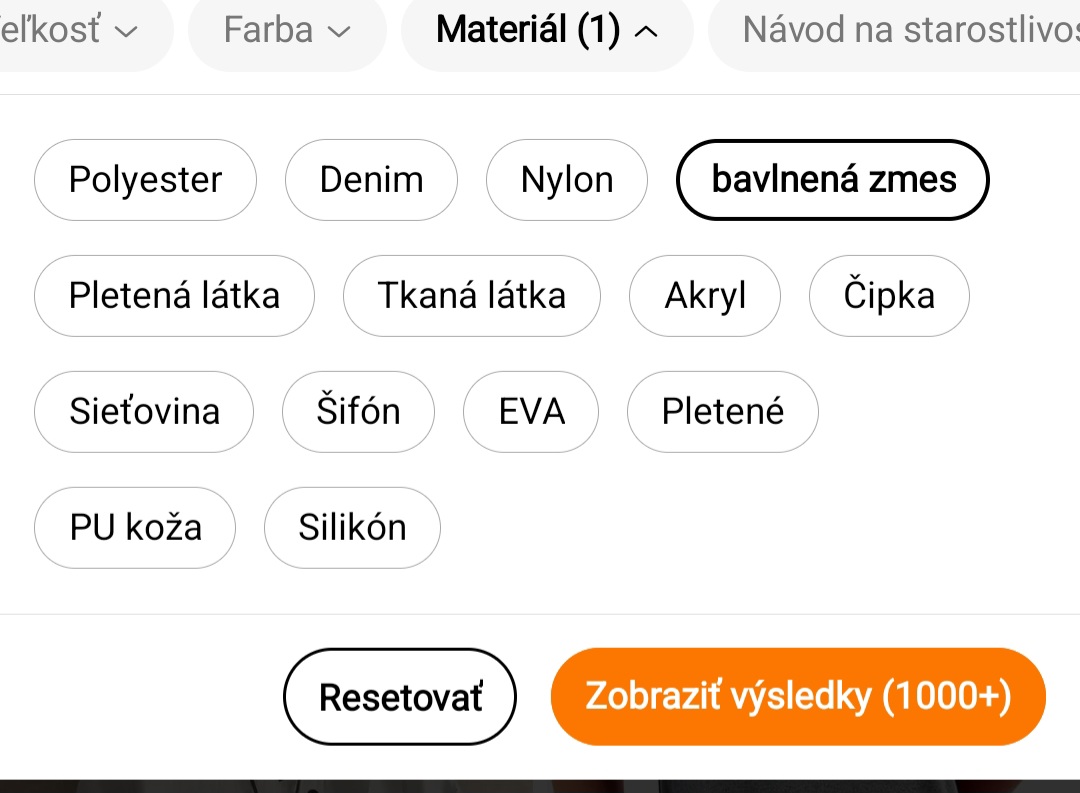Image resolution: width=1080 pixels, height=793 pixels.
Task: Choose the Nylon material option
Action: coord(567,180)
